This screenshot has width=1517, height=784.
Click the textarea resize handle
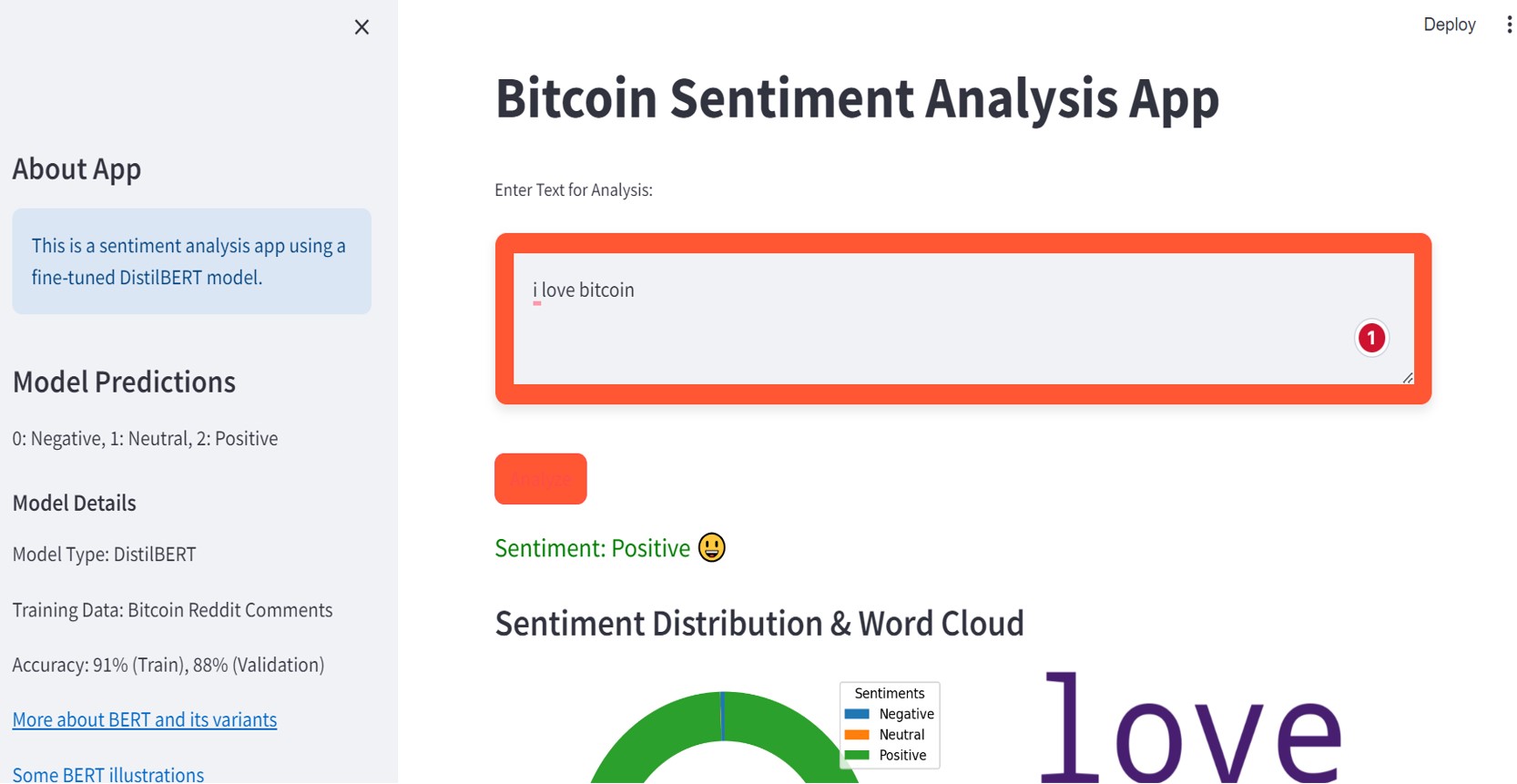[1406, 377]
